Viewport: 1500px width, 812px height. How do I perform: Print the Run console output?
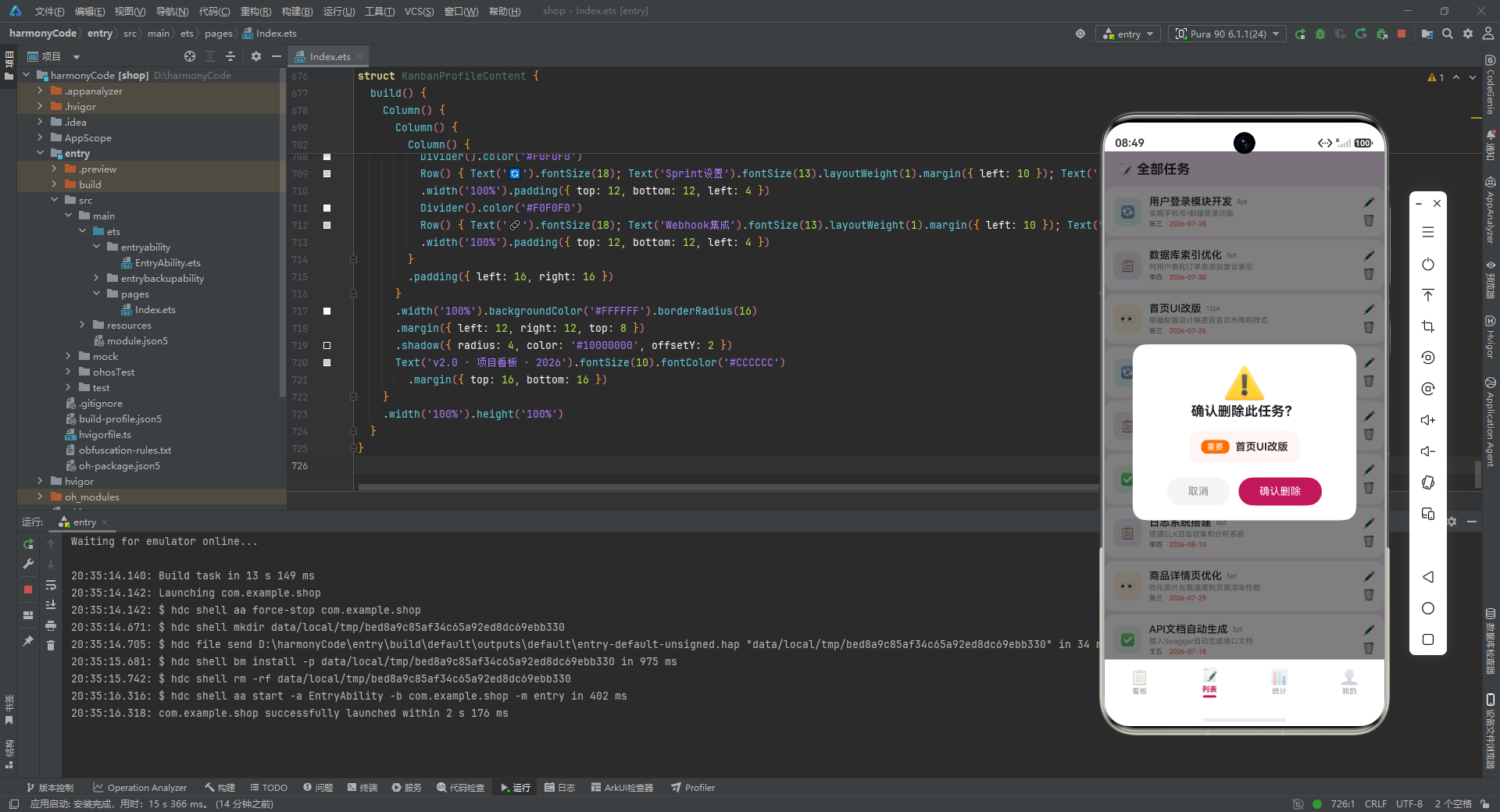(51, 625)
